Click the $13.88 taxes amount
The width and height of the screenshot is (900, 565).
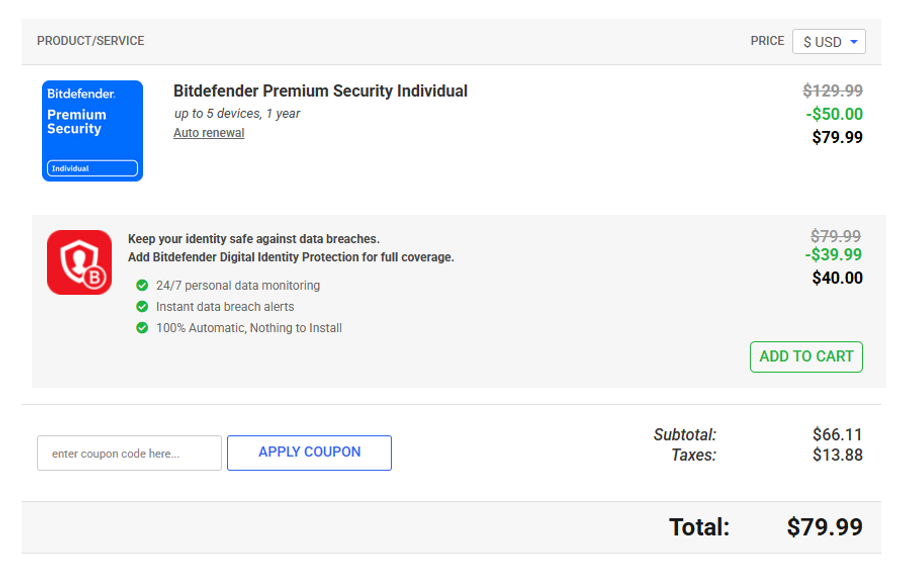tap(837, 455)
